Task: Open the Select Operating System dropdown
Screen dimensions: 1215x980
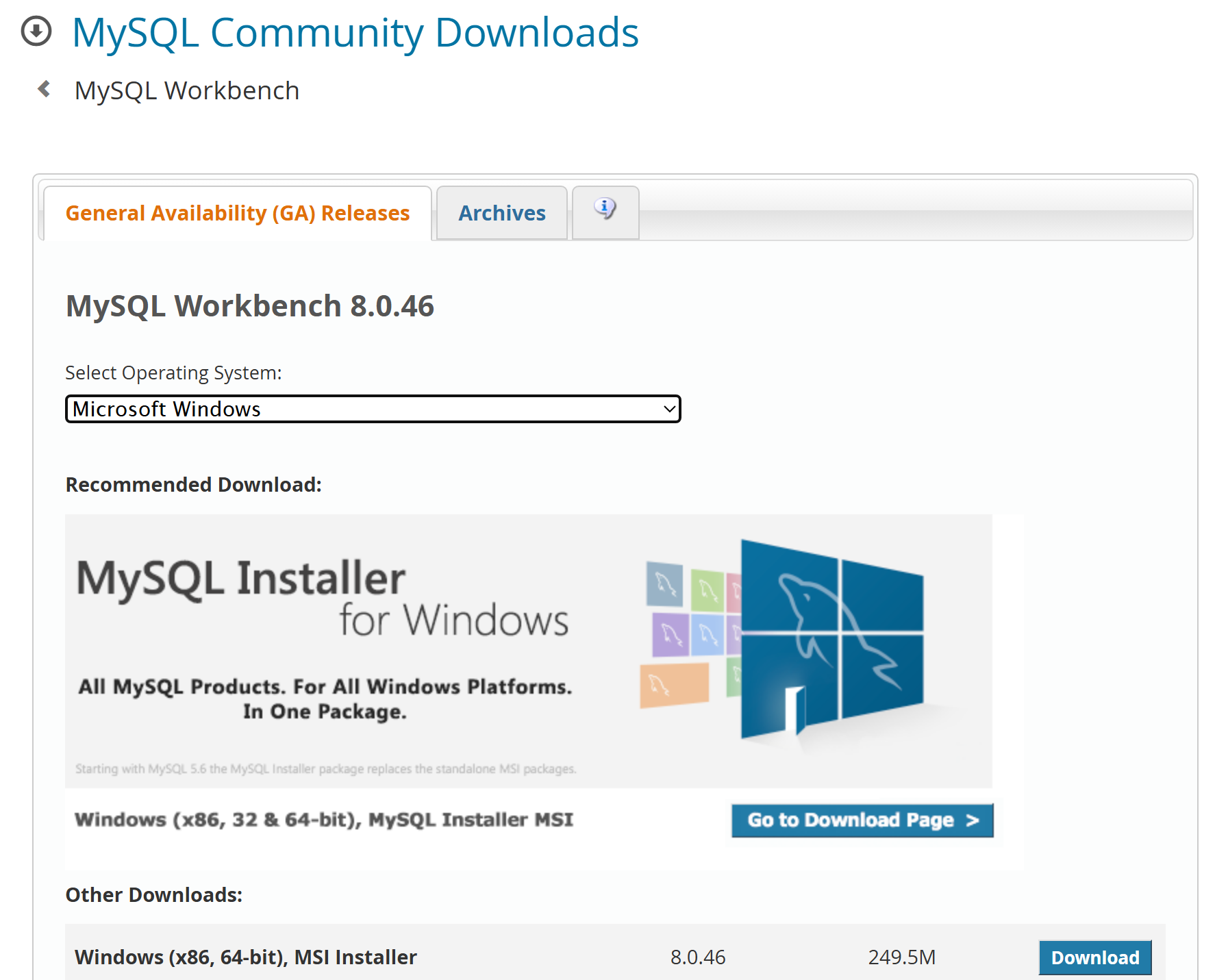Action: pyautogui.click(x=373, y=409)
